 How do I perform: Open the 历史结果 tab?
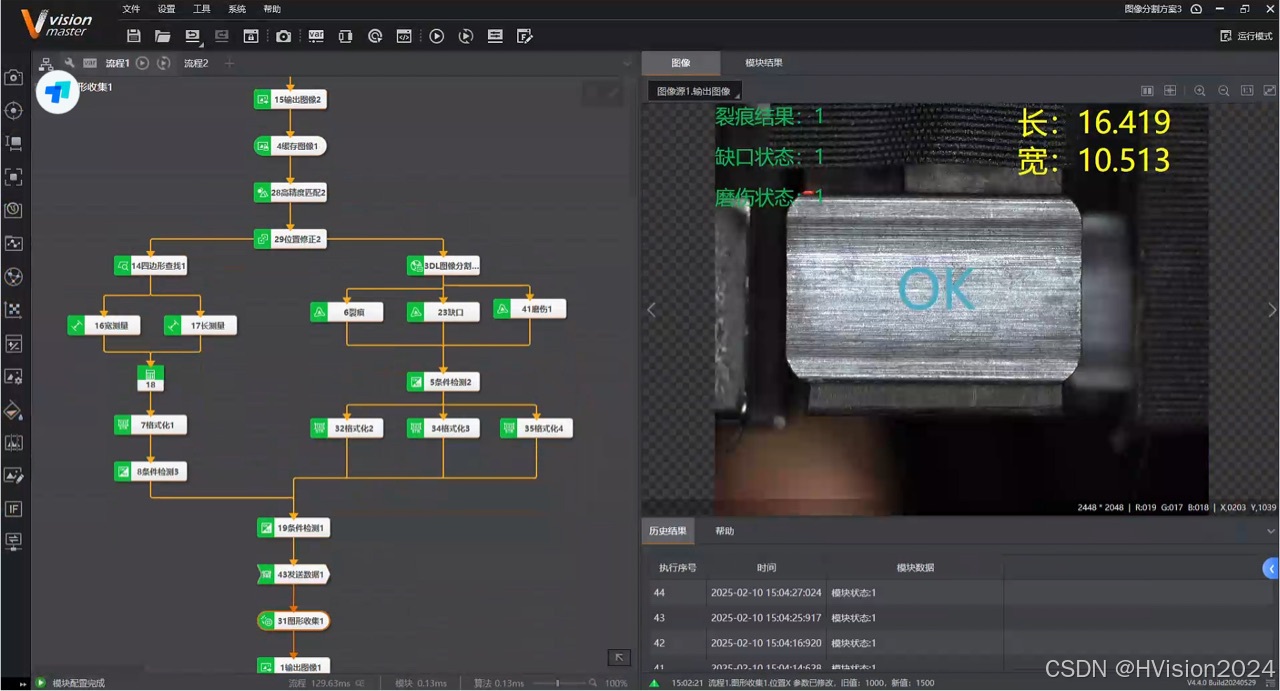[x=668, y=531]
